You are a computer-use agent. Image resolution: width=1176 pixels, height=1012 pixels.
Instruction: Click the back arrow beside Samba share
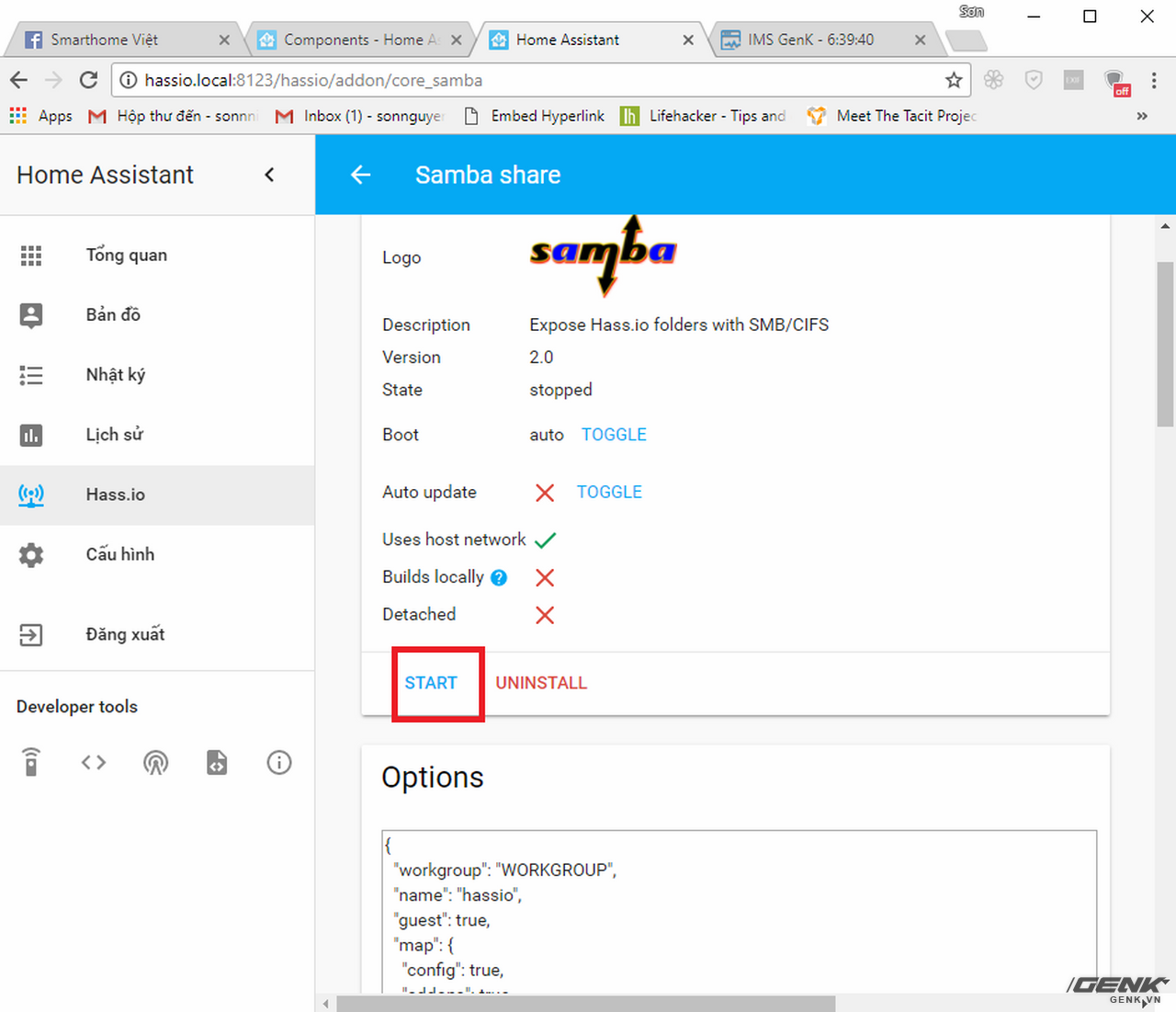click(x=361, y=175)
